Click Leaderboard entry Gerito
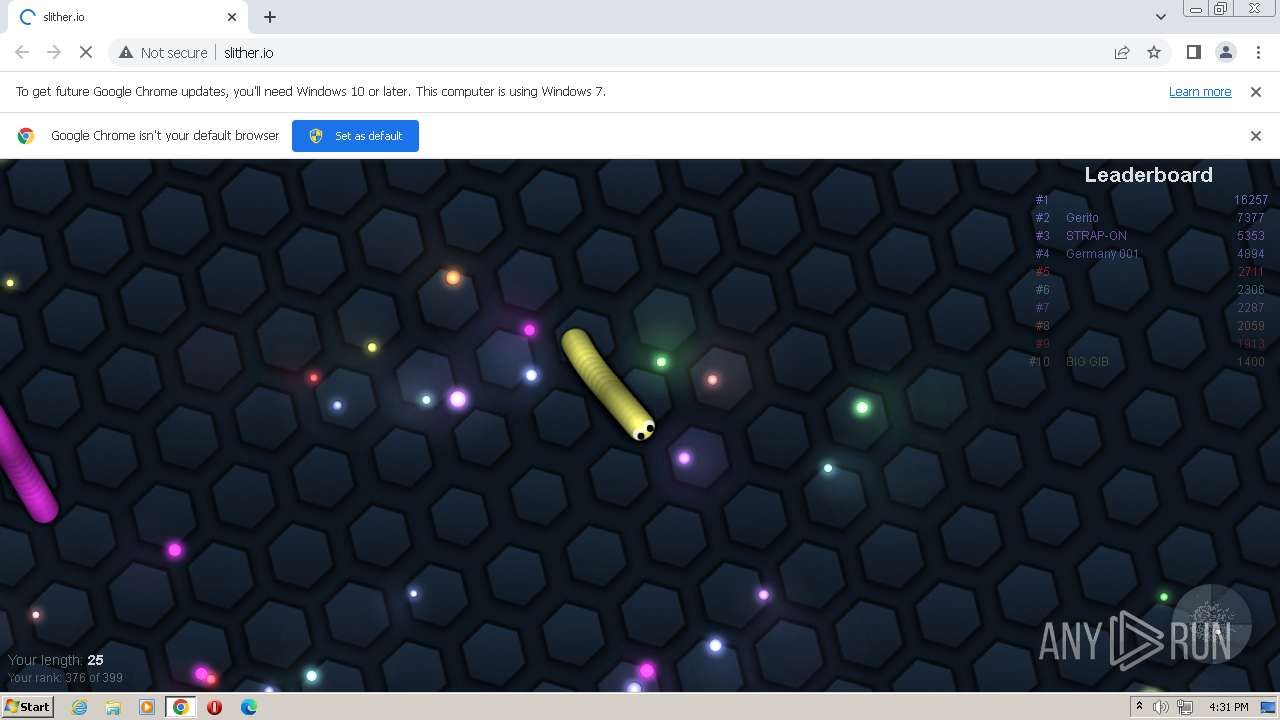Image resolution: width=1280 pixels, height=720 pixels. pos(1082,217)
